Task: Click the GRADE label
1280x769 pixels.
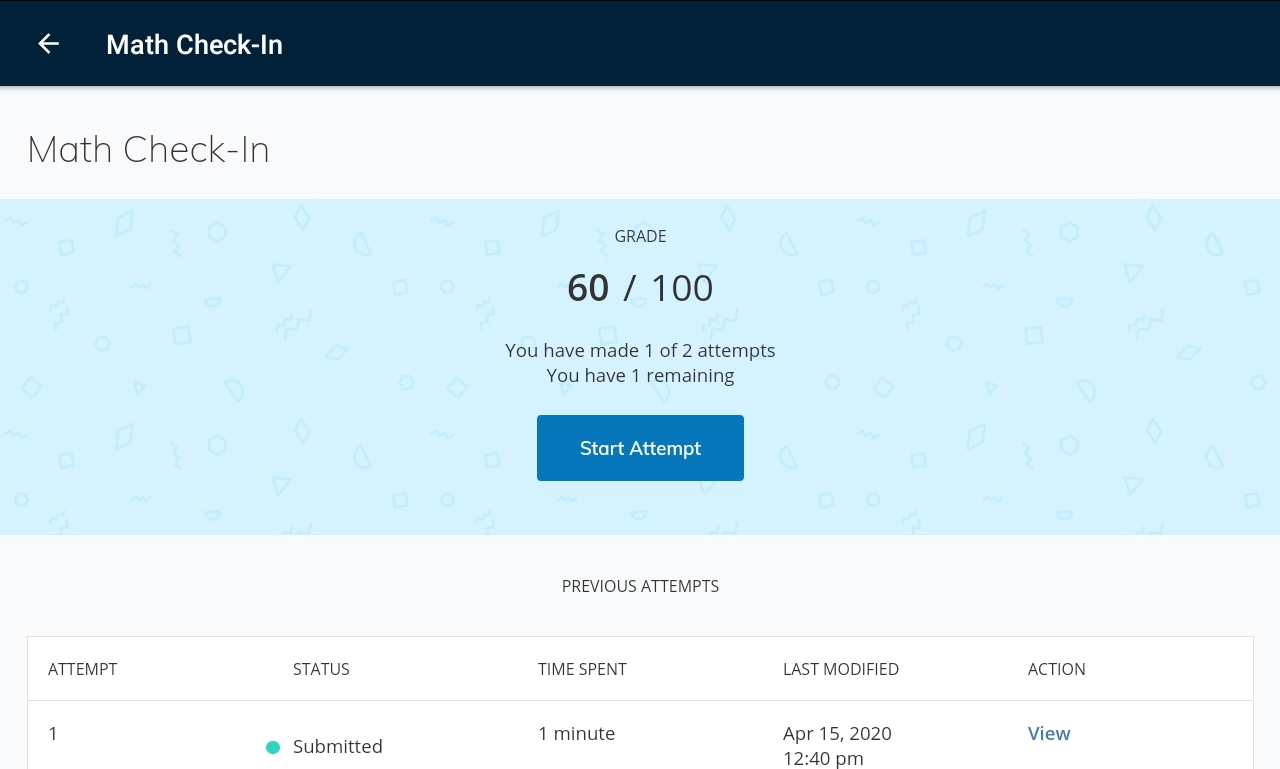Action: (x=640, y=237)
